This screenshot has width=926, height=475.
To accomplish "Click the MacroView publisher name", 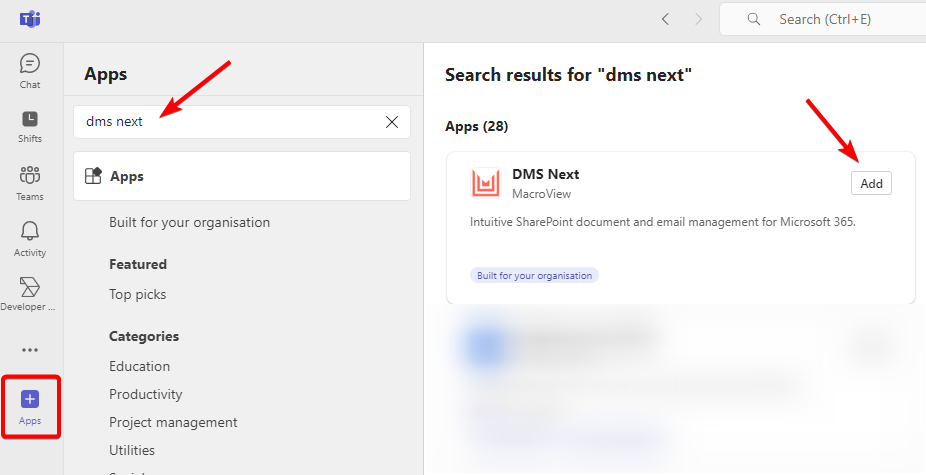I will (542, 194).
